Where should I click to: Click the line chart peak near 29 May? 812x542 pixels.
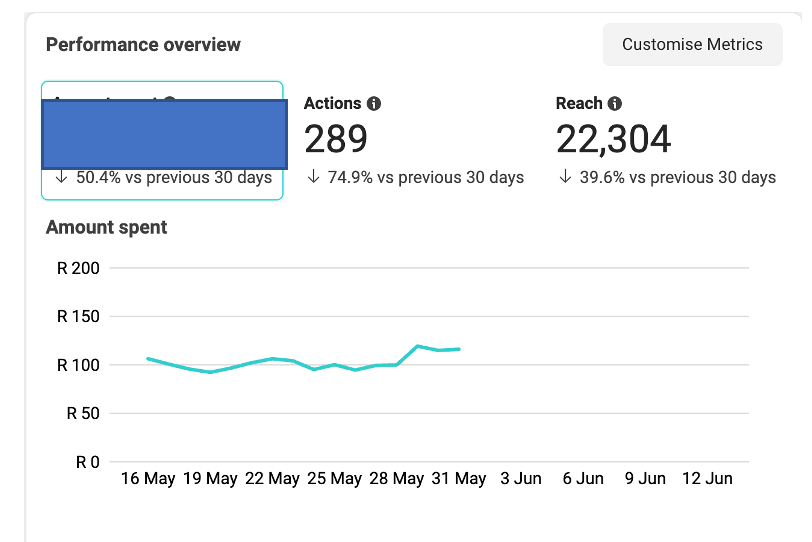pyautogui.click(x=417, y=346)
